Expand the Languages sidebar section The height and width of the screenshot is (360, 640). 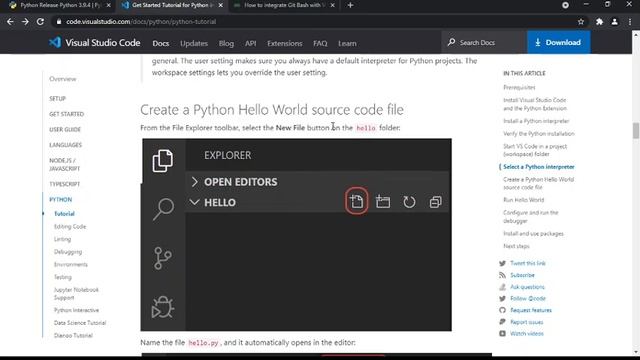click(x=65, y=145)
